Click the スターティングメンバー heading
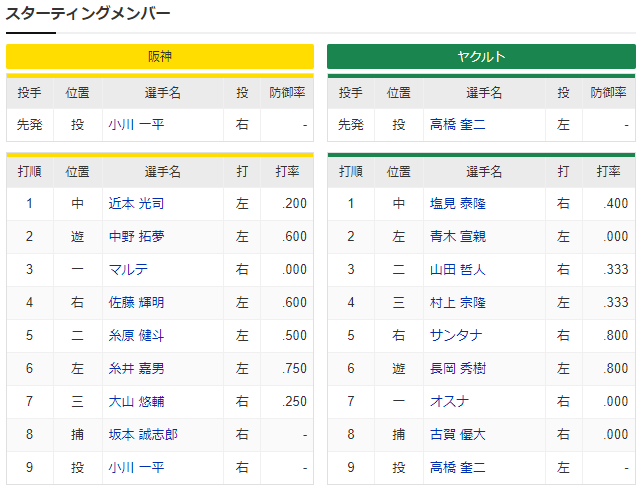The width and height of the screenshot is (640, 489). click(88, 14)
